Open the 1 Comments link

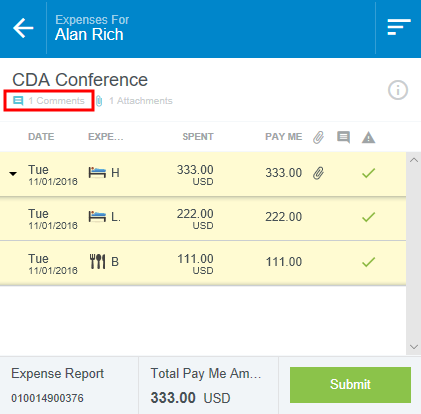(49, 101)
